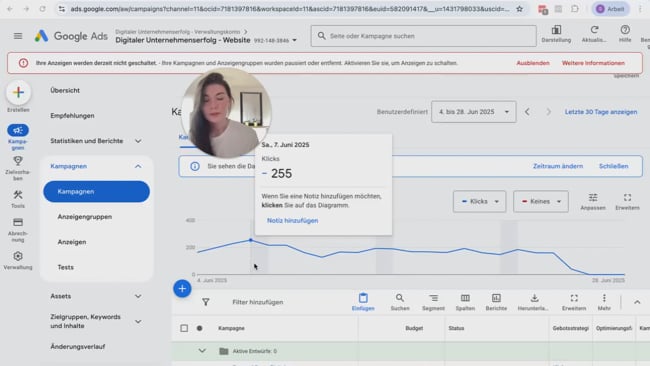
Task: Open Änderungsverlauf menu item
Action: (x=78, y=347)
